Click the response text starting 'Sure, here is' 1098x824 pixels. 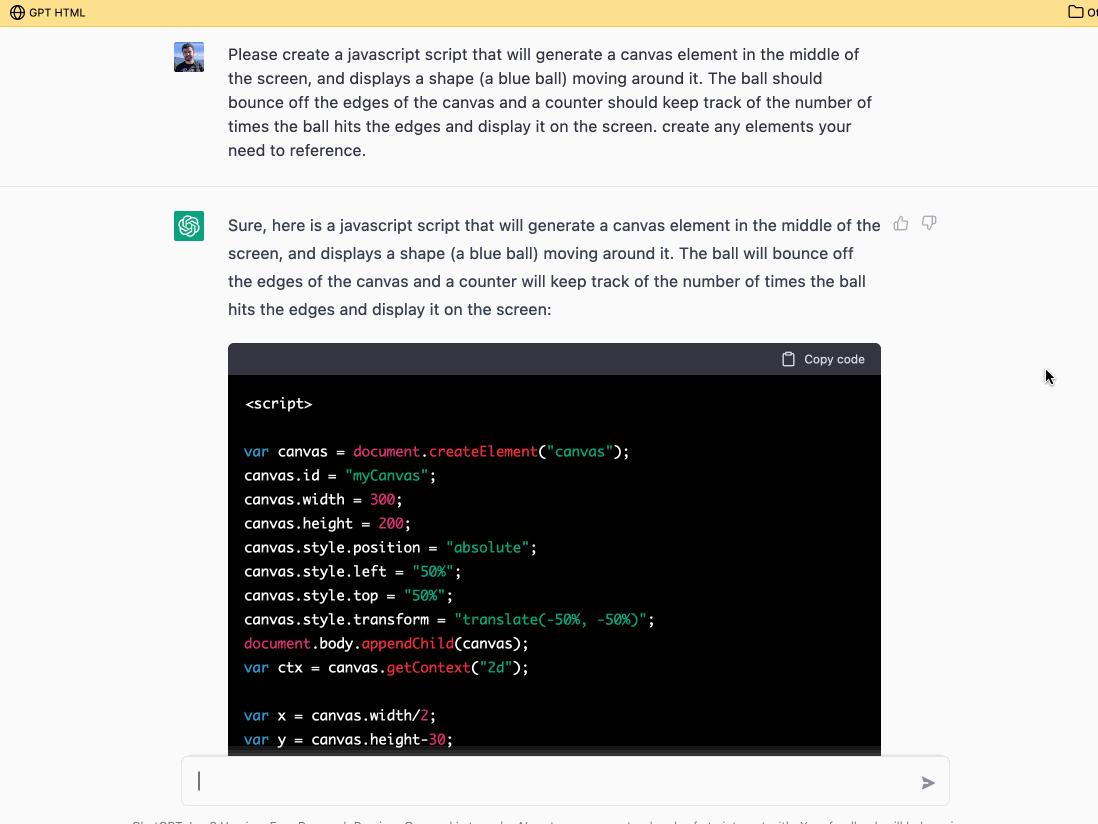coord(554,267)
